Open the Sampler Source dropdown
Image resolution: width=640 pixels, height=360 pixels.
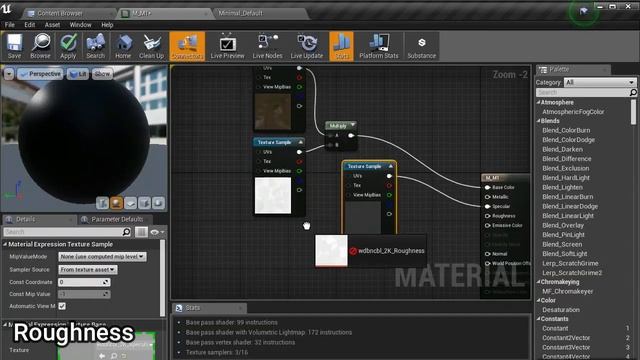pos(88,270)
